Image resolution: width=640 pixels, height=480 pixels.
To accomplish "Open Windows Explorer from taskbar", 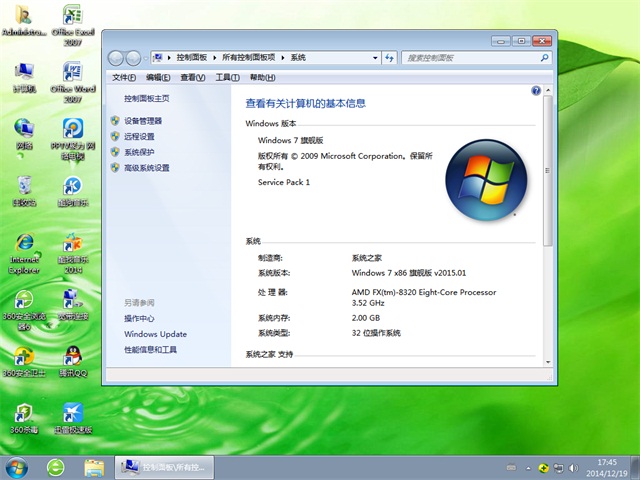I will tap(94, 468).
